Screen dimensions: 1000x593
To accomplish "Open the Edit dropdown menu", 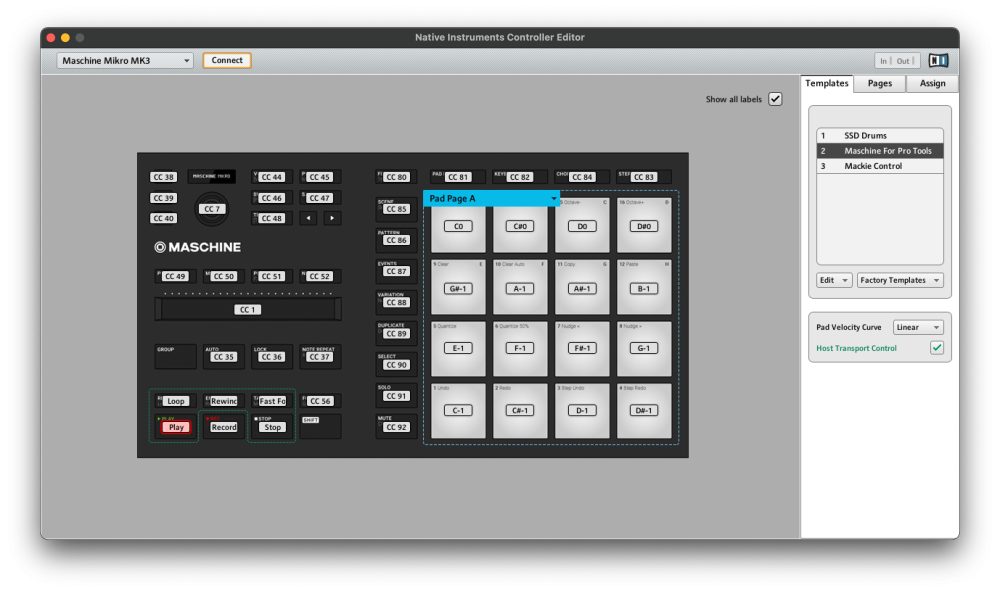I will point(834,280).
